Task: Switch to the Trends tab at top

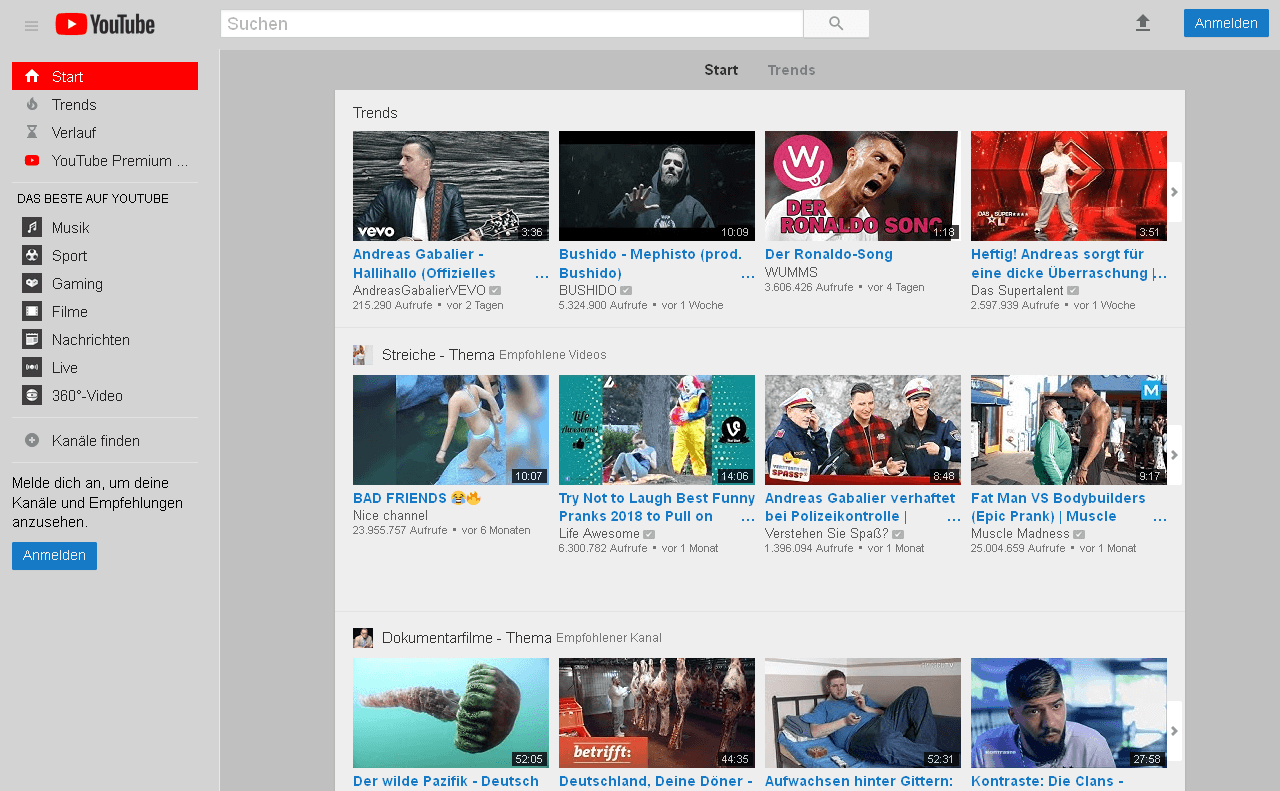Action: 791,70
